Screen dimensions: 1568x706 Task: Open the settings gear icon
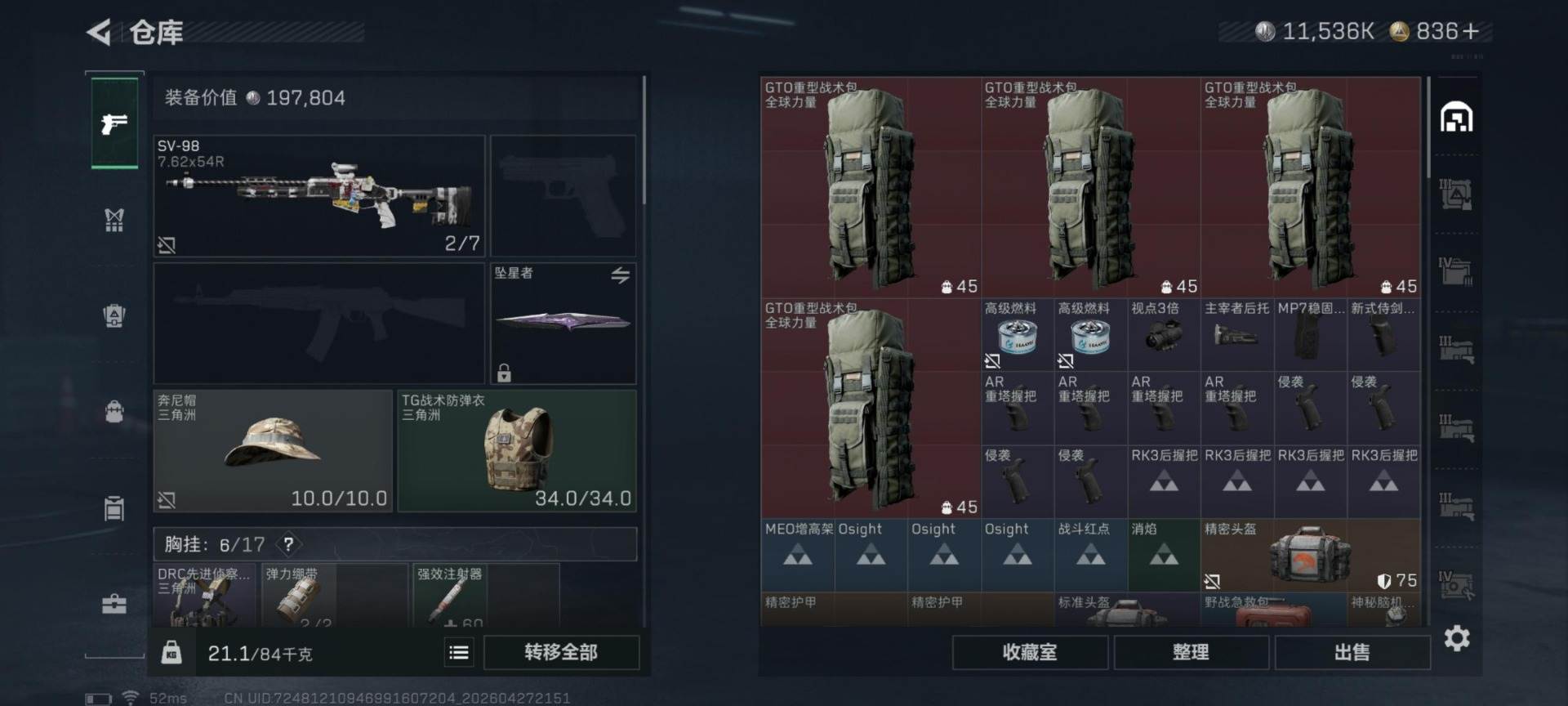1457,638
